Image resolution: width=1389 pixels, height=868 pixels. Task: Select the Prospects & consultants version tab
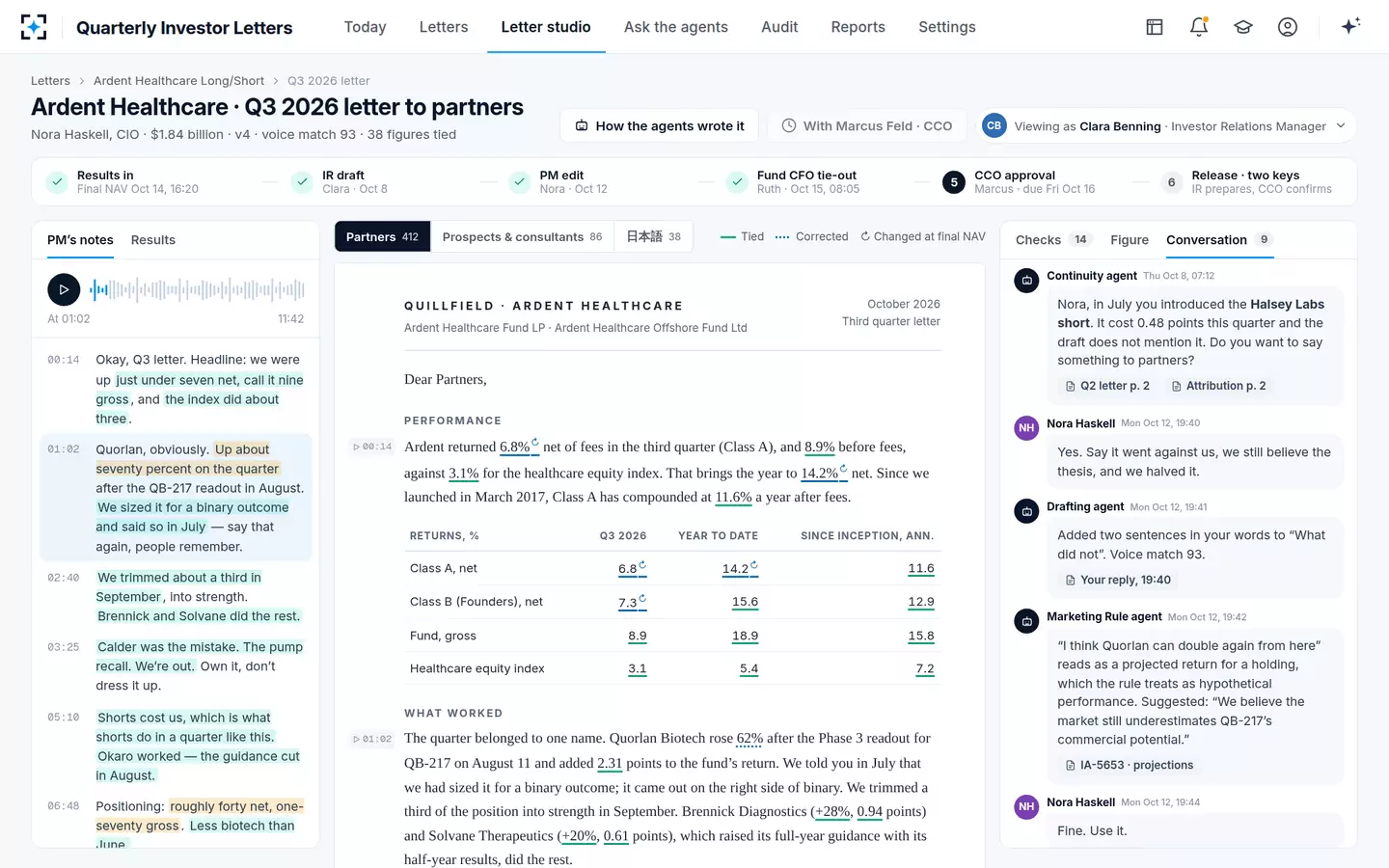point(522,236)
